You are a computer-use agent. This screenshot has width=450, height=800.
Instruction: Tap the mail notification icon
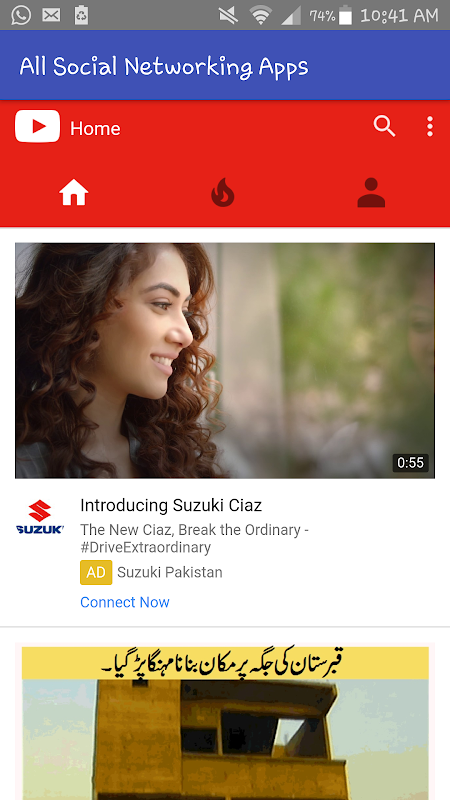pyautogui.click(x=51, y=15)
